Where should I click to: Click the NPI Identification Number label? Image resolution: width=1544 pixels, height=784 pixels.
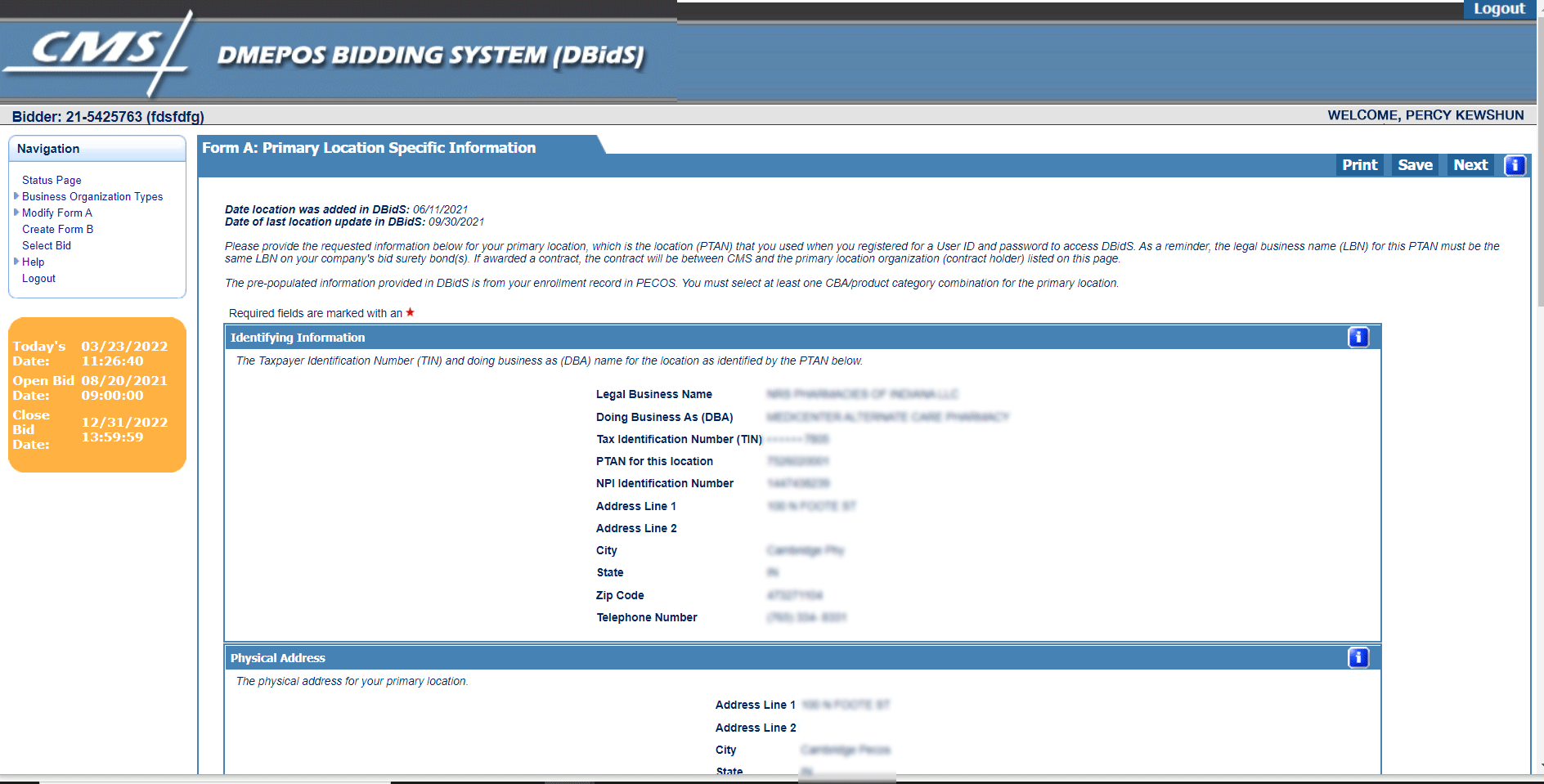pos(665,483)
